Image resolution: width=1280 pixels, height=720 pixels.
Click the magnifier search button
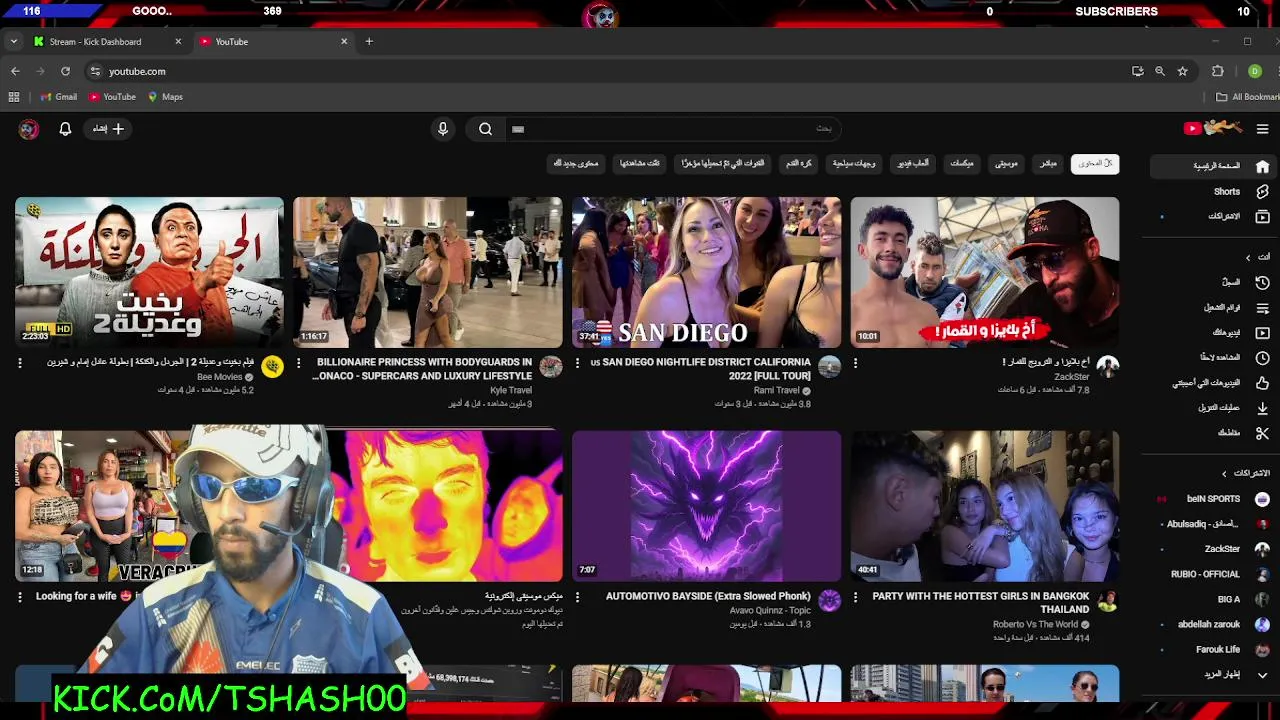[485, 128]
